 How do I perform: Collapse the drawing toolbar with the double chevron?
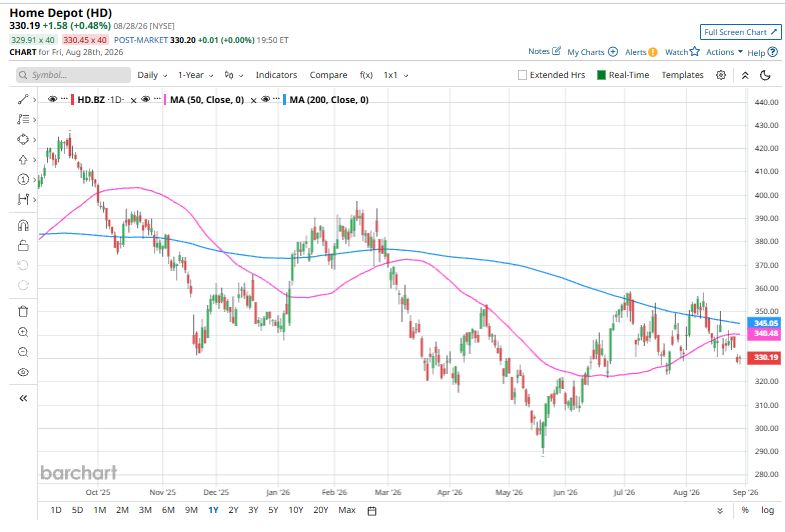(23, 398)
